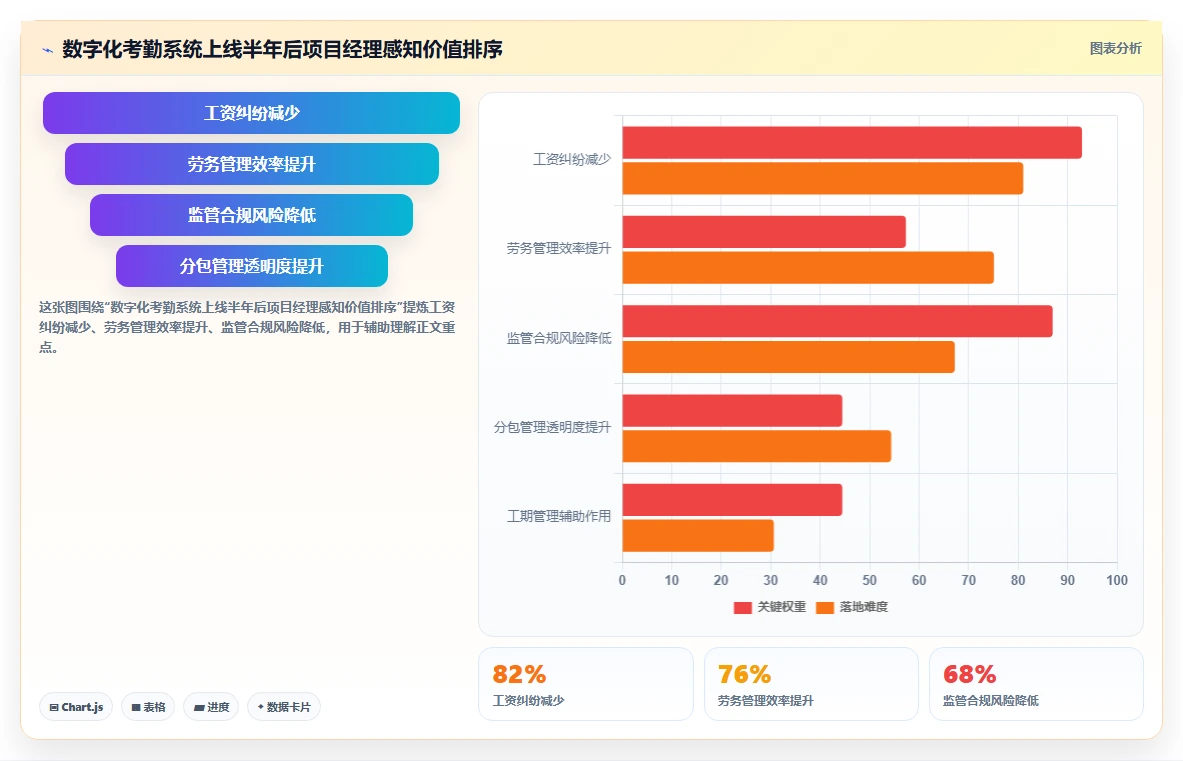Click the 76% stat value
Viewport: 1183px width, 761px height.
click(744, 674)
